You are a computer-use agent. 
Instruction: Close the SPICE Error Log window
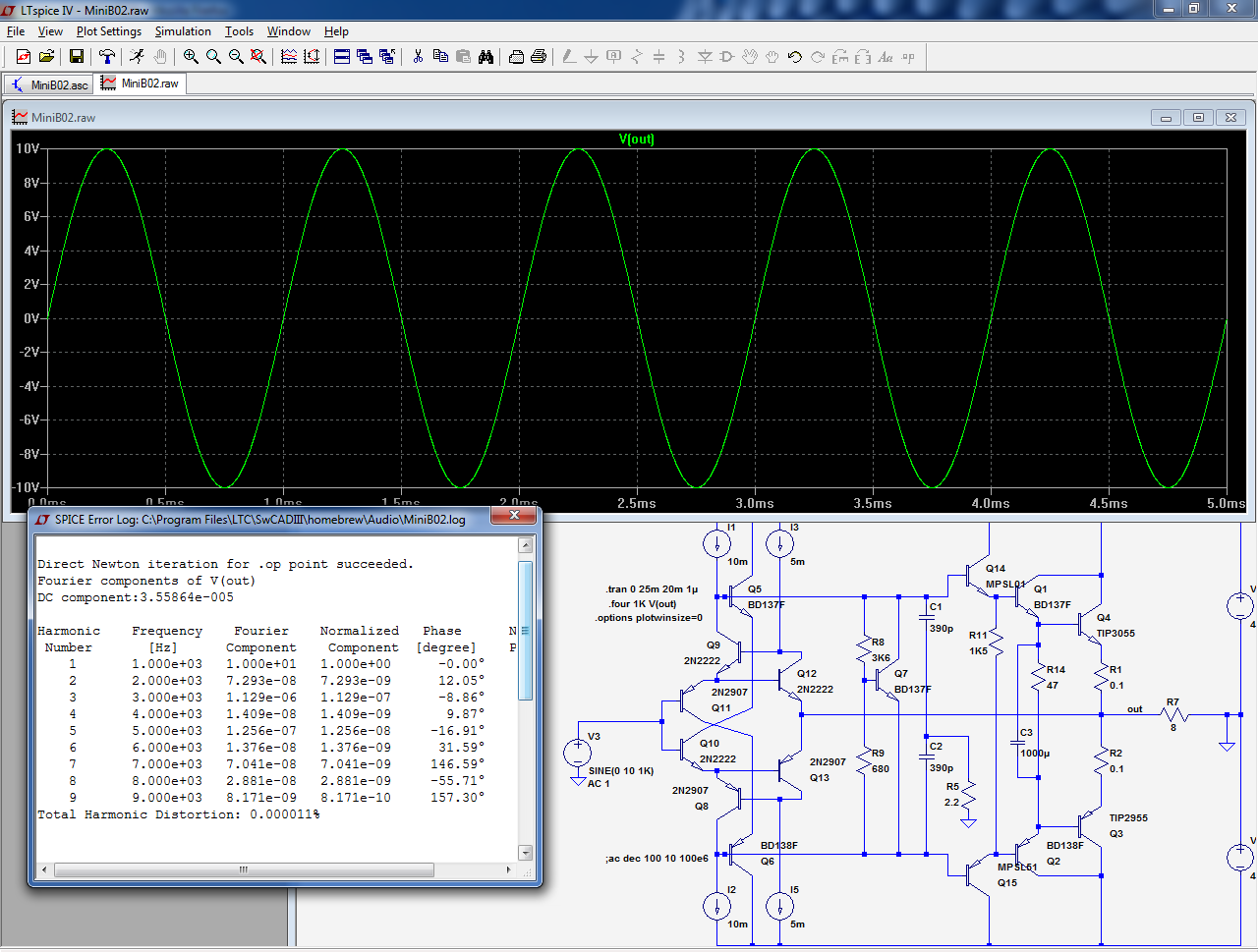(x=514, y=515)
